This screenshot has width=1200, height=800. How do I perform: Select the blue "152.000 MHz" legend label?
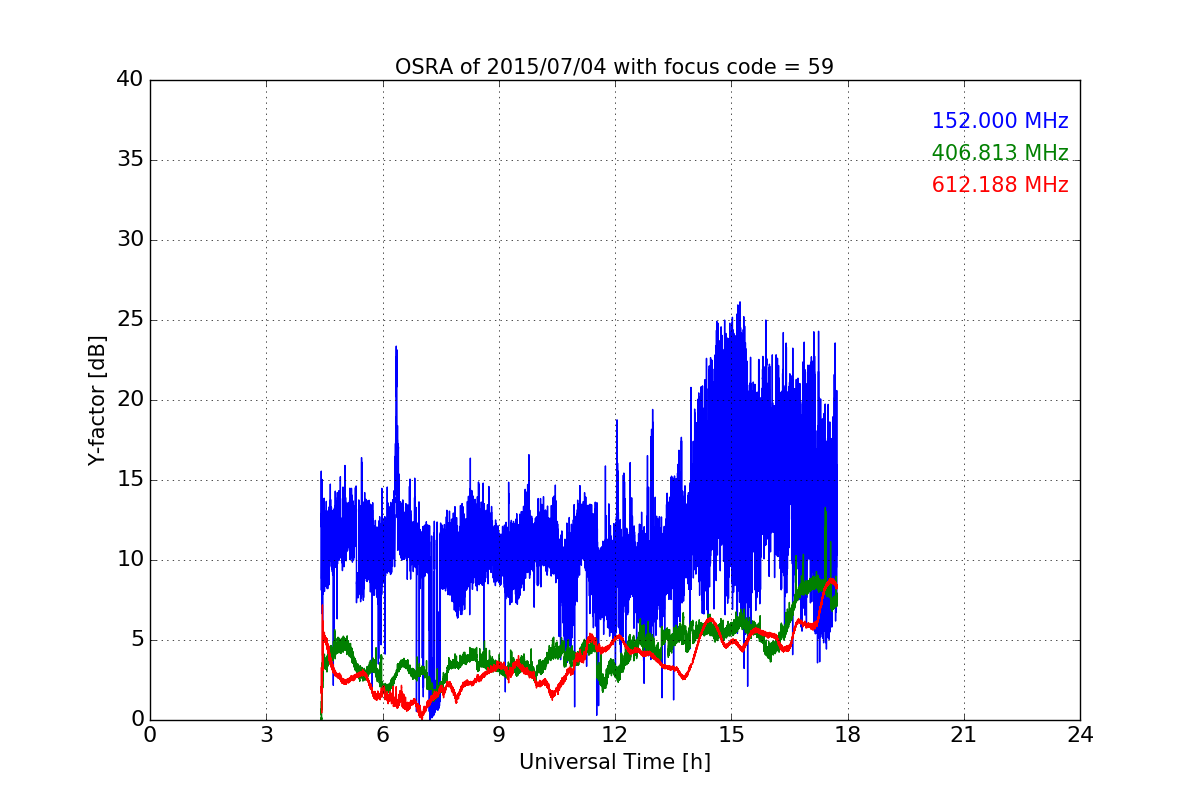pos(1000,121)
